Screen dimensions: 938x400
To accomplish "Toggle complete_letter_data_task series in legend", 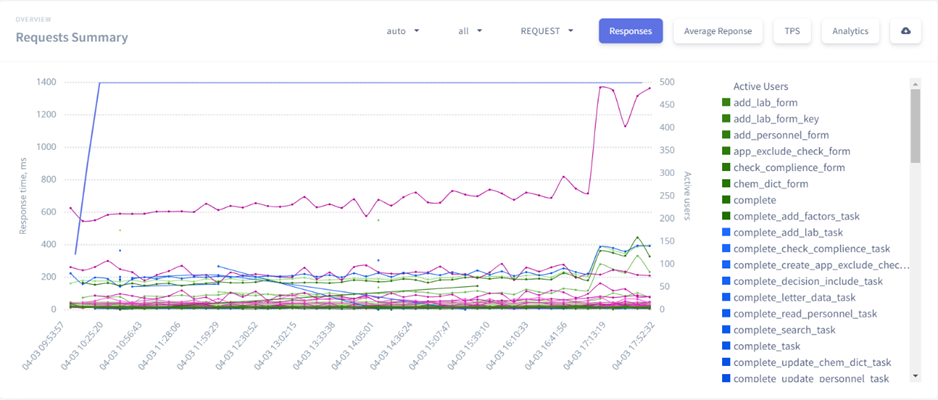I will point(789,297).
